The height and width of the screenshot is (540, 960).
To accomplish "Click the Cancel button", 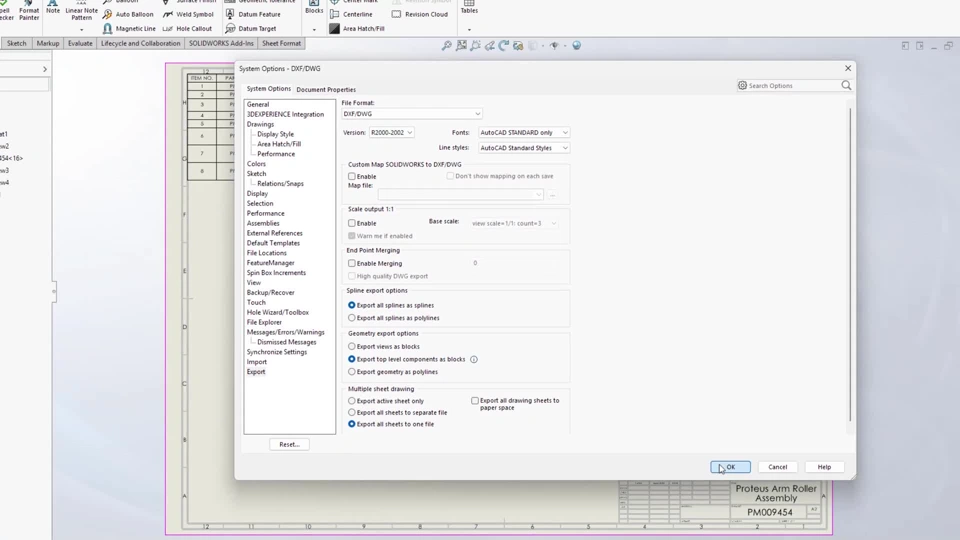I will tap(778, 467).
